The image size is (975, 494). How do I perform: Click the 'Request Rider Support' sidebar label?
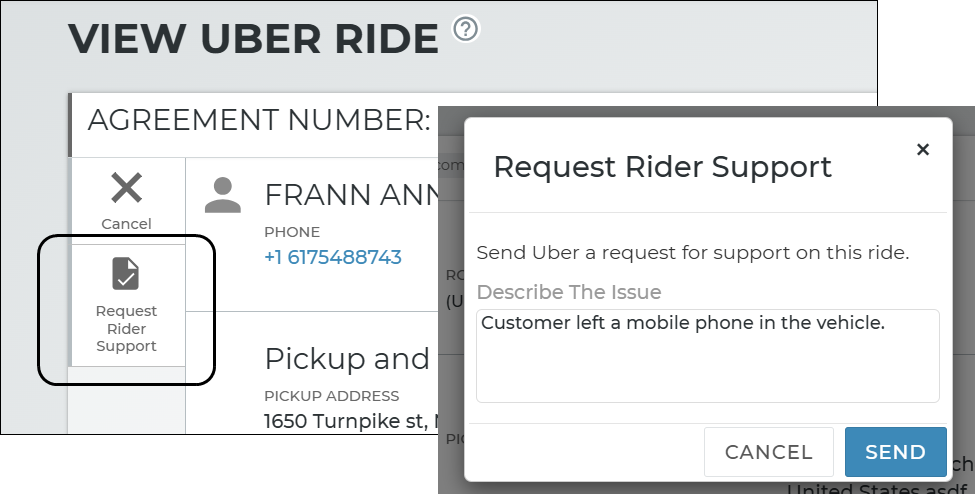point(126,329)
